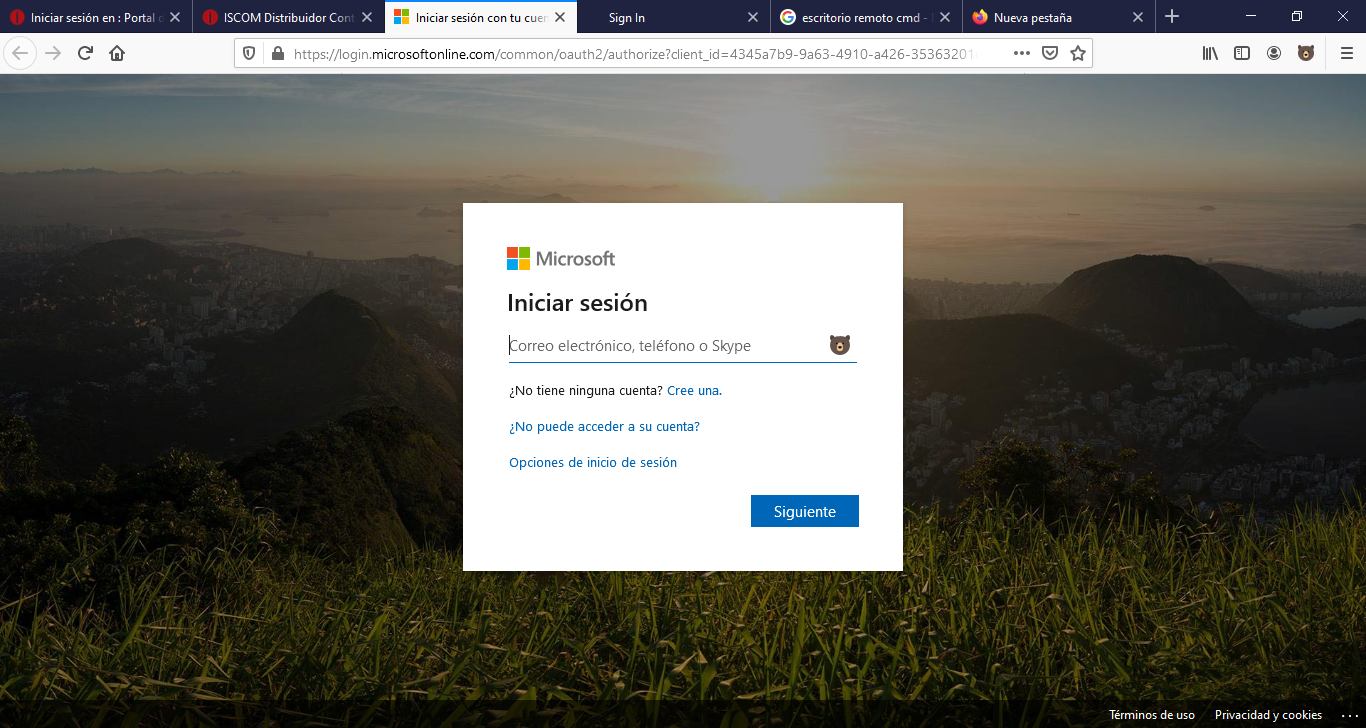Open ¿No puede acceder a su cuenta? link
This screenshot has width=1366, height=728.
click(x=604, y=426)
